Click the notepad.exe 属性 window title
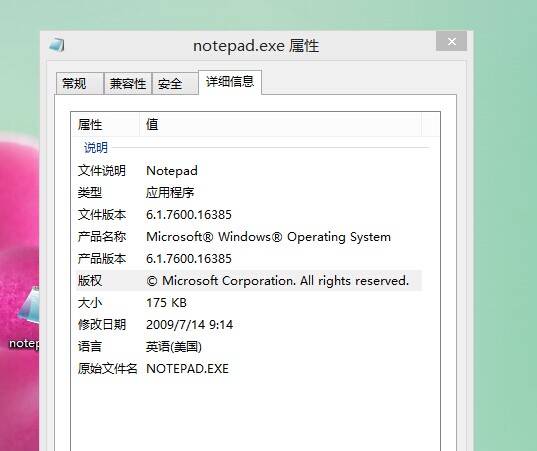The width and height of the screenshot is (537, 451). coord(256,46)
